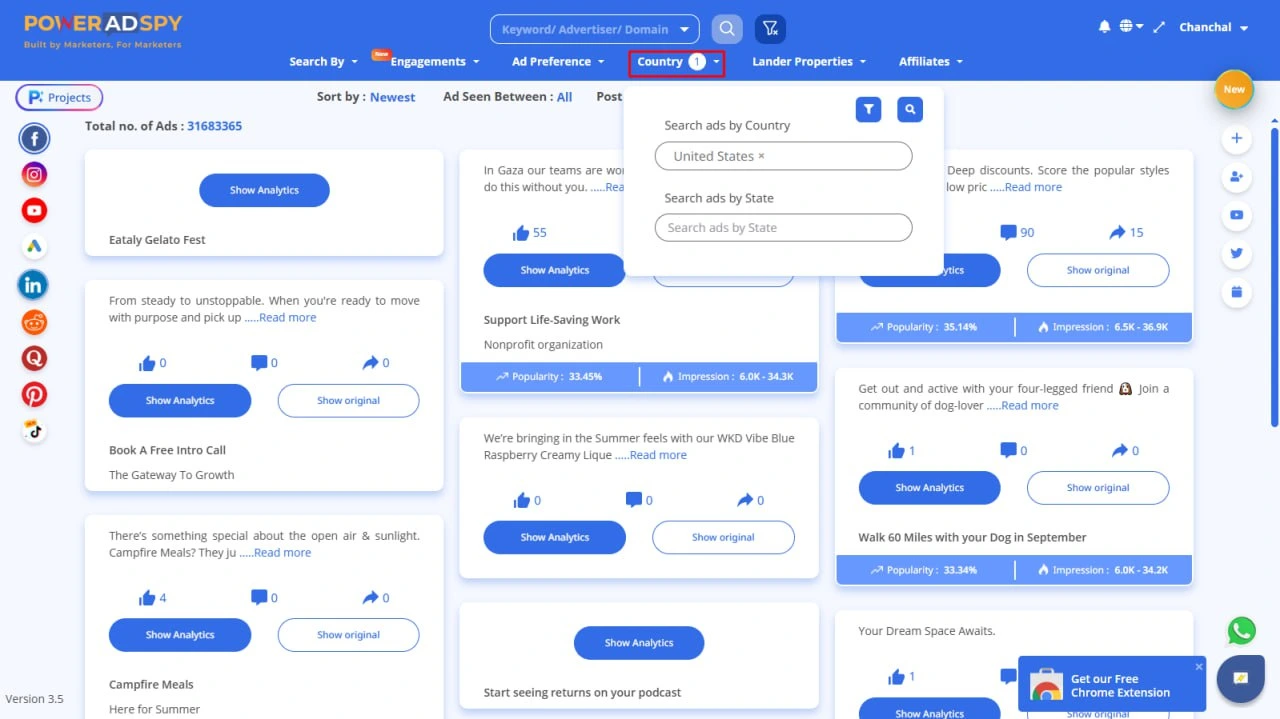The image size is (1280, 719).
Task: Show original of WKD Vibe Blue Raspberry ad
Action: coord(723,538)
